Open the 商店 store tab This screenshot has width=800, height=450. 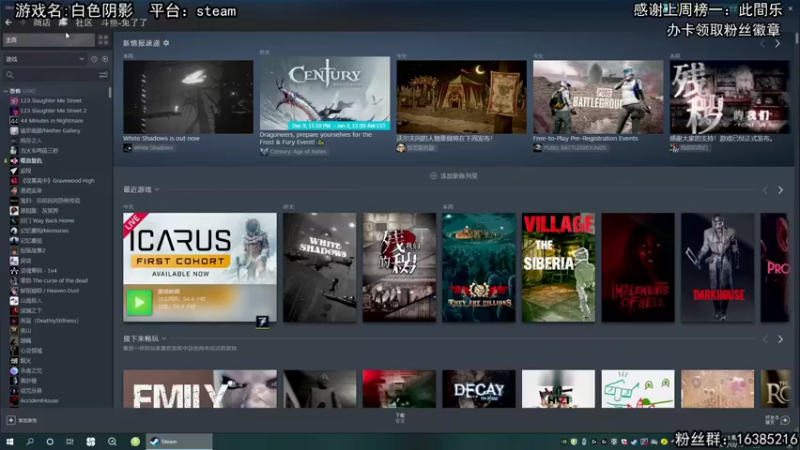(42, 23)
